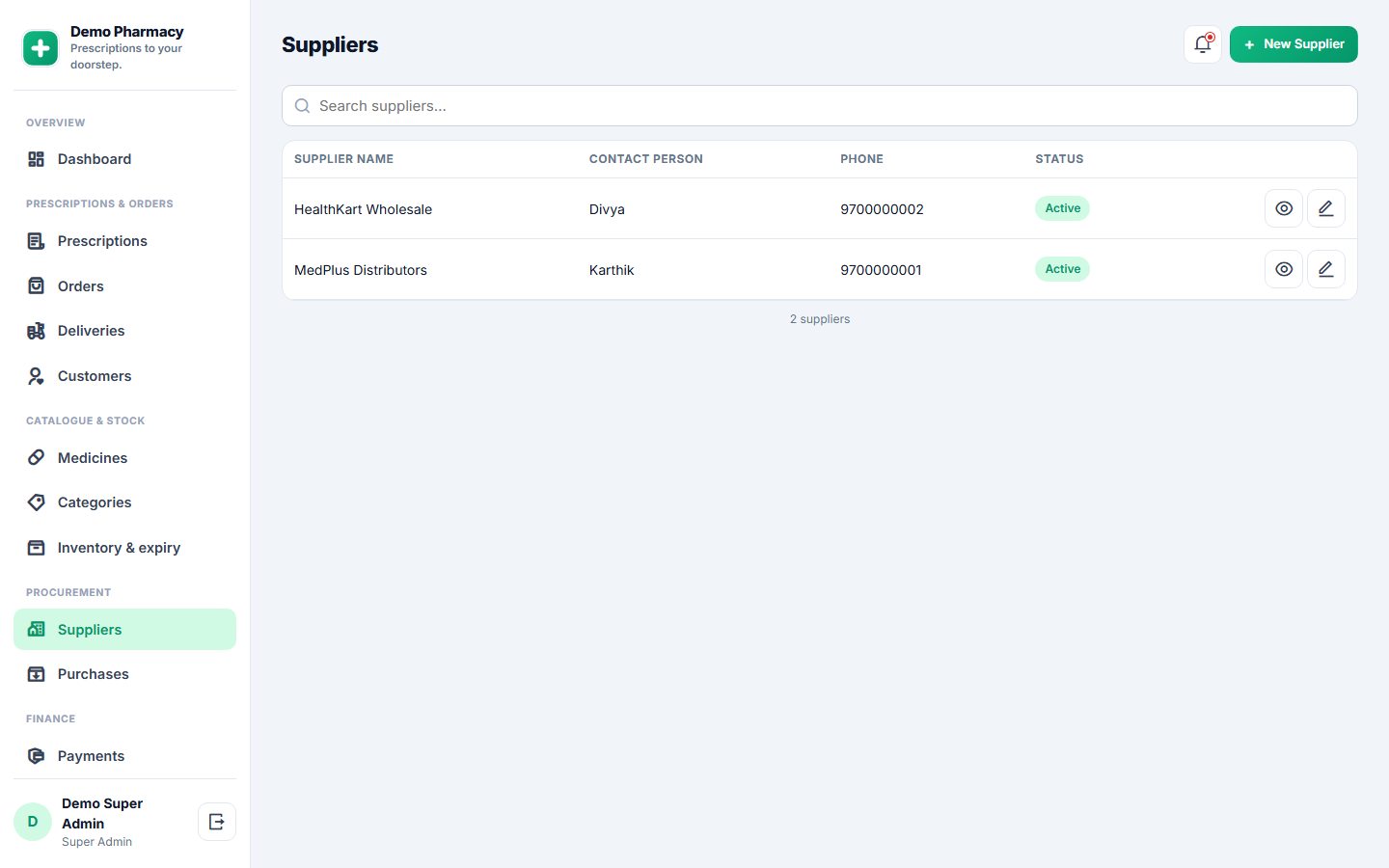Edit HealthKart Wholesale using pencil icon
Viewport: 1389px width, 868px height.
tap(1326, 208)
